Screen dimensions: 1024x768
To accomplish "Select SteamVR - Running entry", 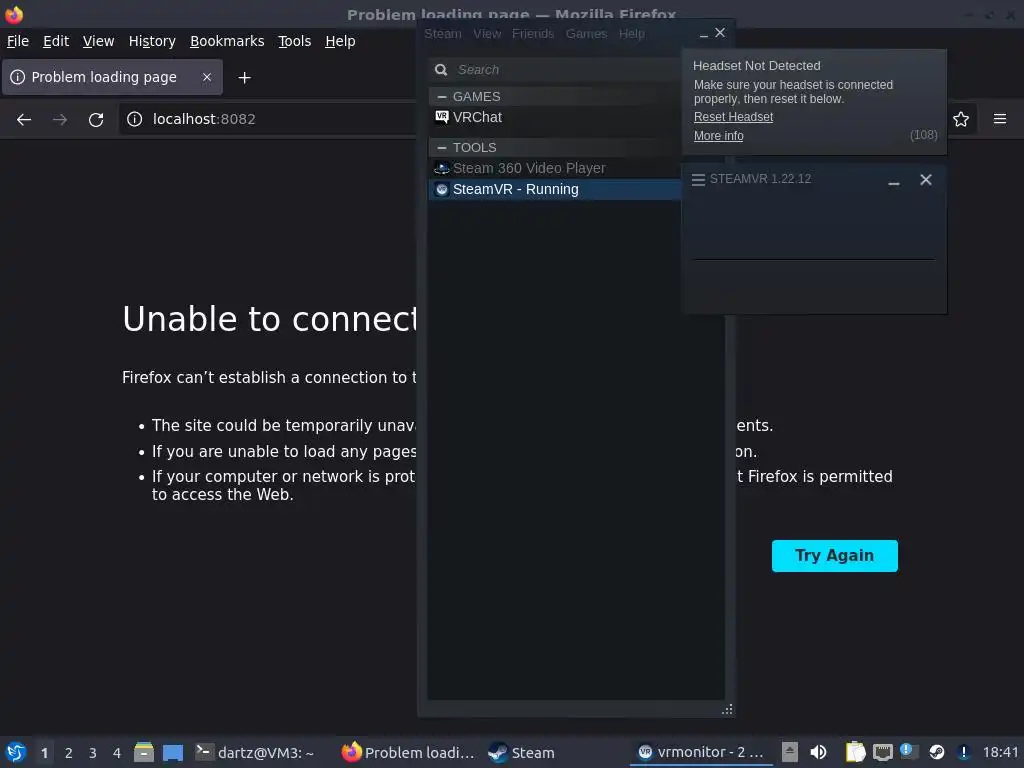I will coord(554,189).
